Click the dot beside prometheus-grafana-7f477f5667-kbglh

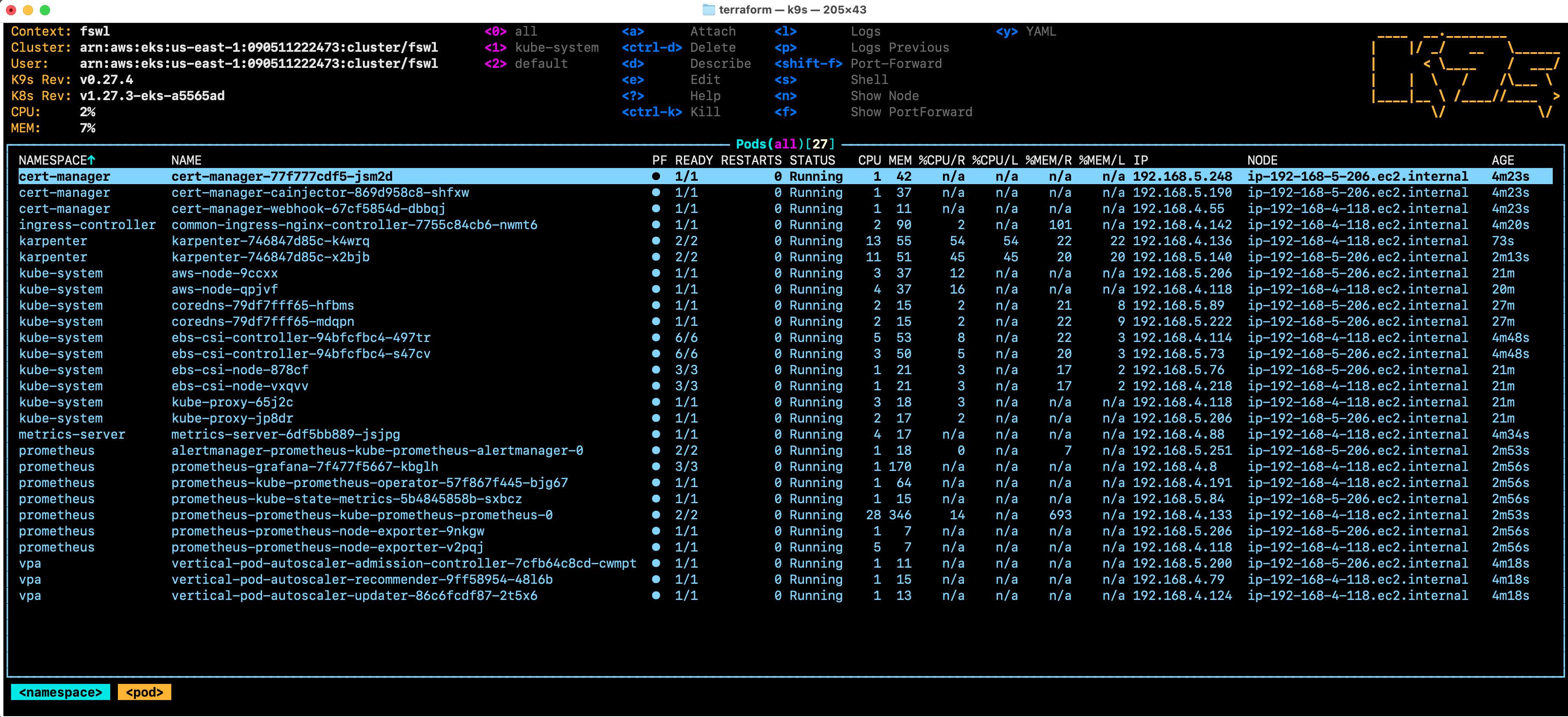(656, 467)
